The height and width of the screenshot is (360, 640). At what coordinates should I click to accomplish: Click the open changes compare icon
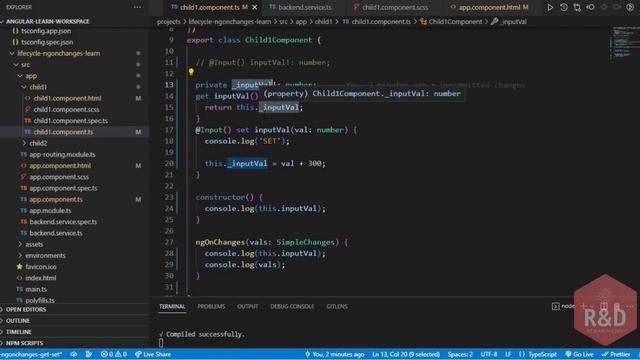pyautogui.click(x=577, y=7)
